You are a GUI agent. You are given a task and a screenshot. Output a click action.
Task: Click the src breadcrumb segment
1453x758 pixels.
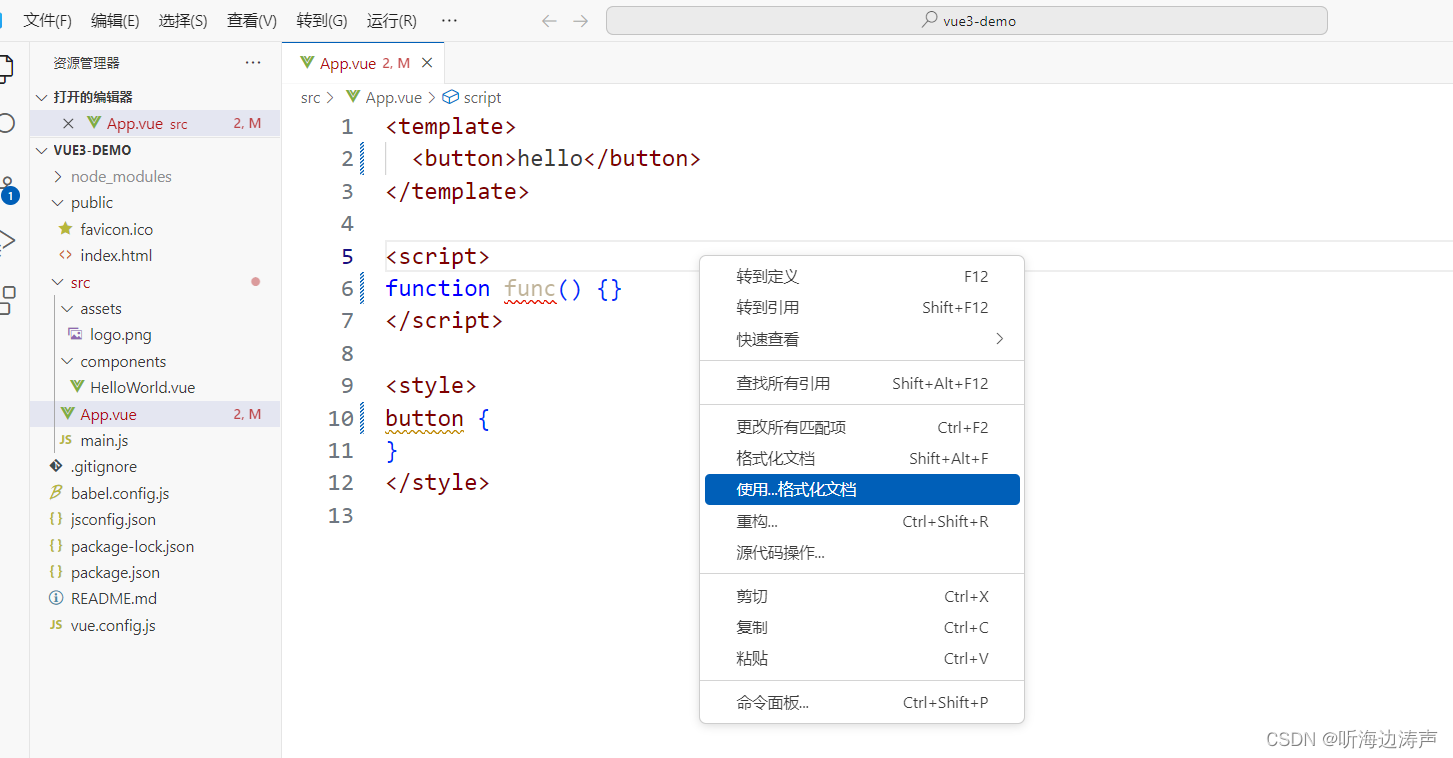pos(311,97)
